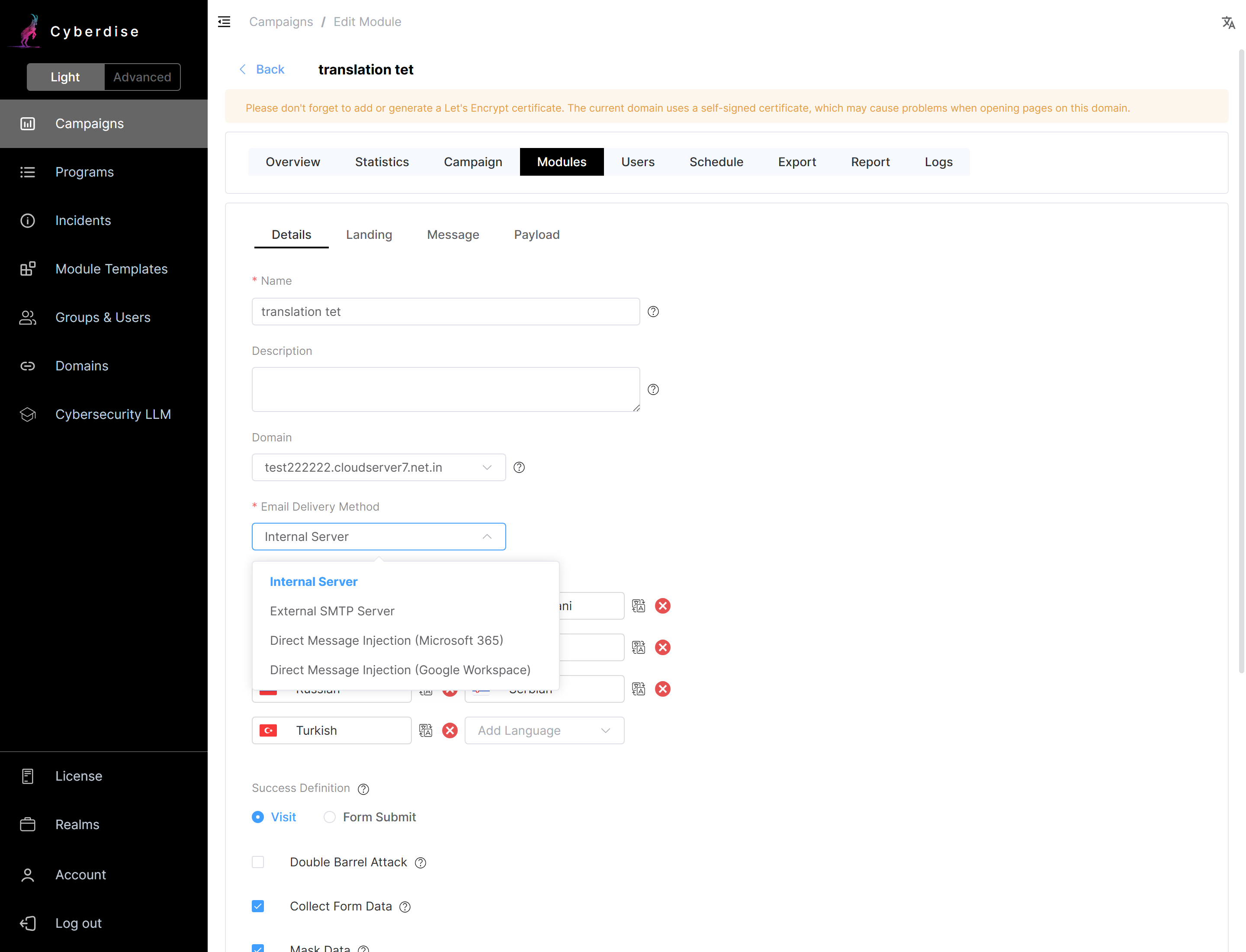Image resolution: width=1246 pixels, height=952 pixels.
Task: Collapse the sidebar with the hamburger icon
Action: [x=224, y=22]
